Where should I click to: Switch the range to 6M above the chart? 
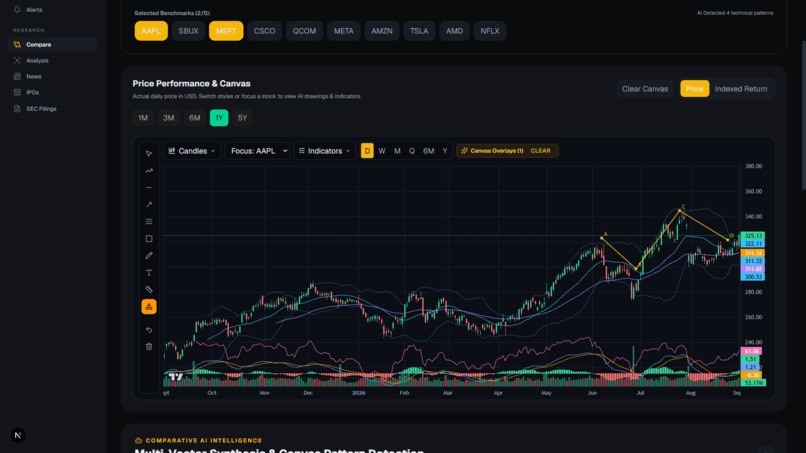click(x=195, y=118)
